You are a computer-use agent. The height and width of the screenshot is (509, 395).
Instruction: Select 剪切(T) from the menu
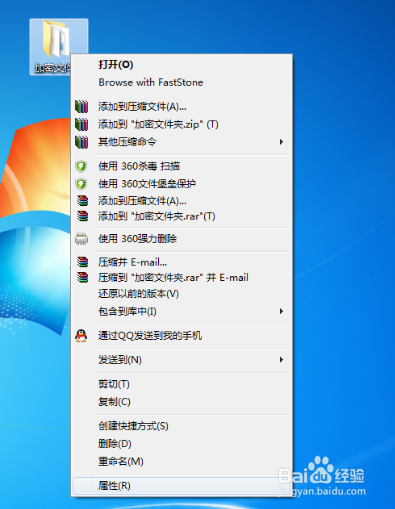182,384
